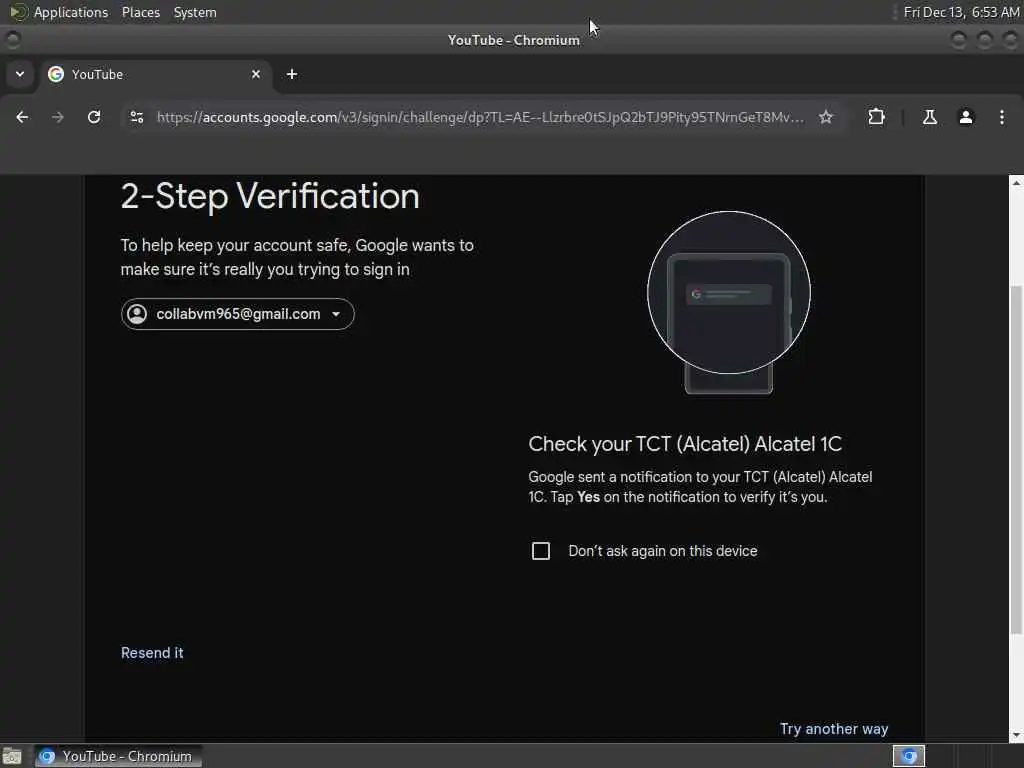Click the clock showing Fri Dec 13
Image resolution: width=1024 pixels, height=768 pixels.
point(961,12)
